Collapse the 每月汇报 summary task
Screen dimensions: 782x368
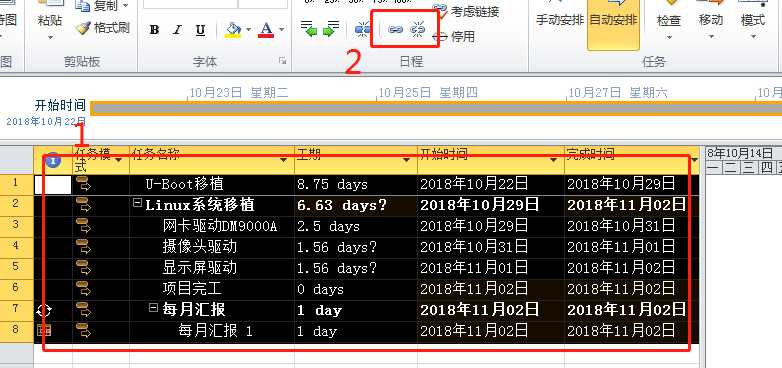(x=154, y=308)
